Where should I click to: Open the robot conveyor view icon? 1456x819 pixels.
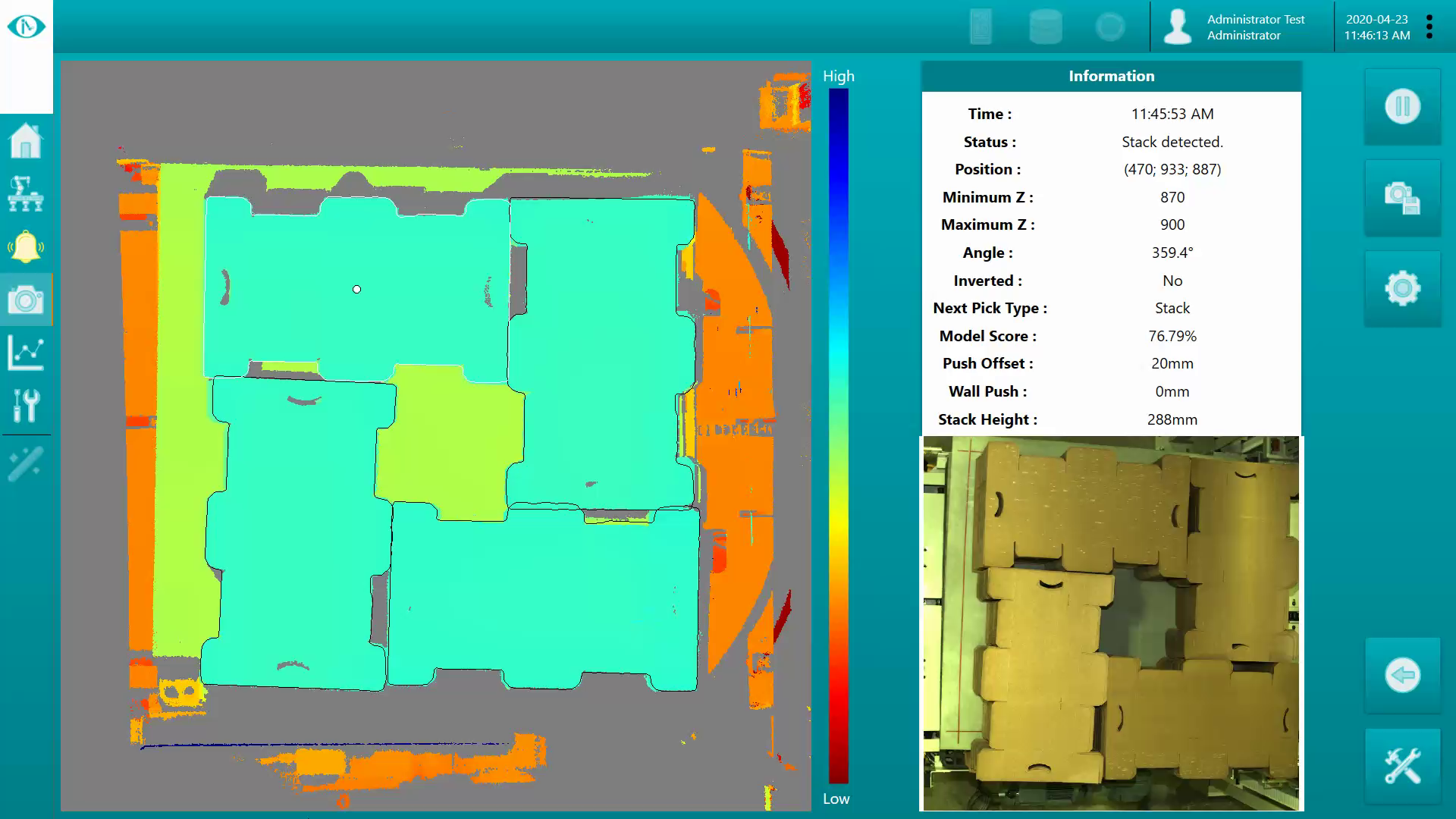click(26, 194)
